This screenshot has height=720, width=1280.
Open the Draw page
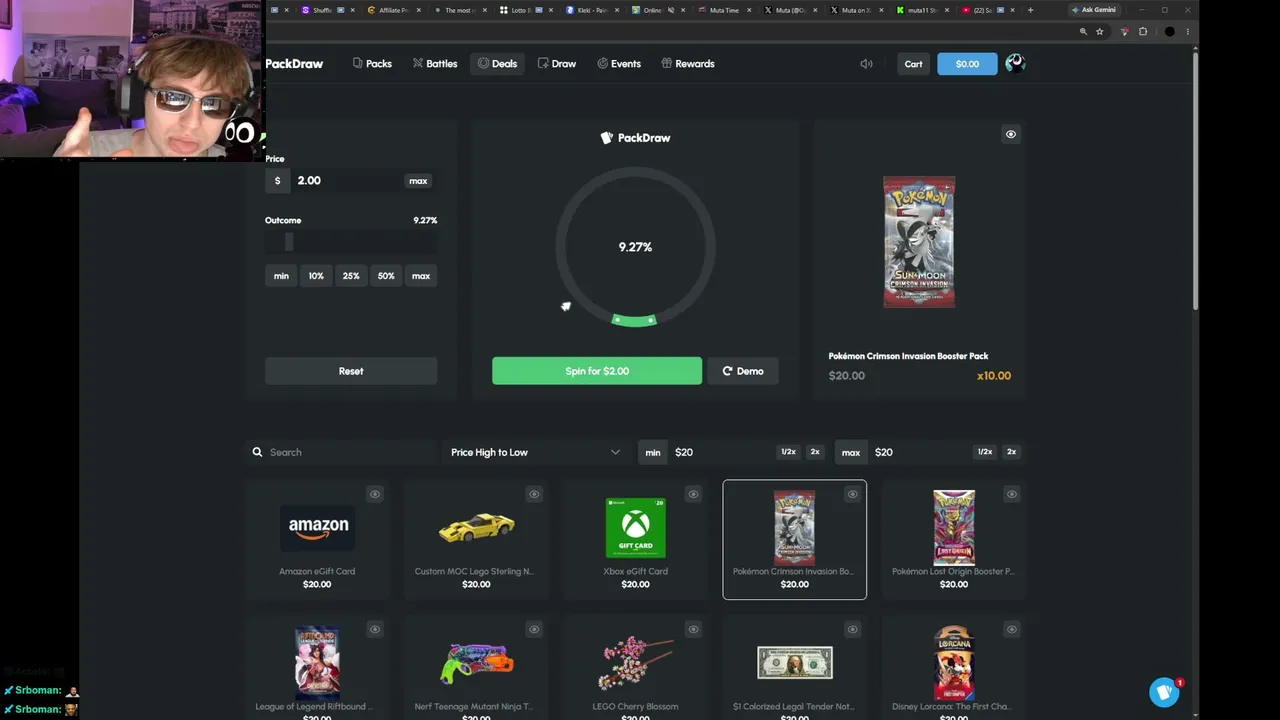pyautogui.click(x=557, y=64)
